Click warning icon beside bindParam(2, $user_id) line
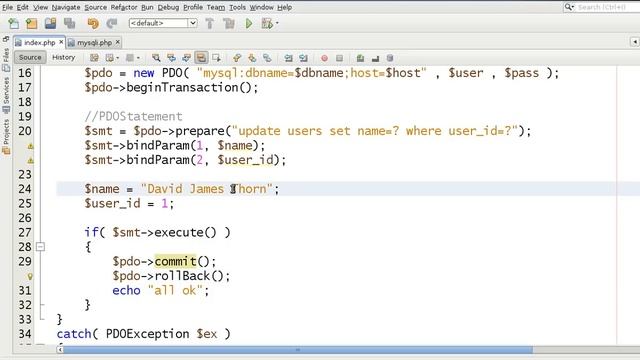Screen dimensions: 640x360 pos(30,160)
